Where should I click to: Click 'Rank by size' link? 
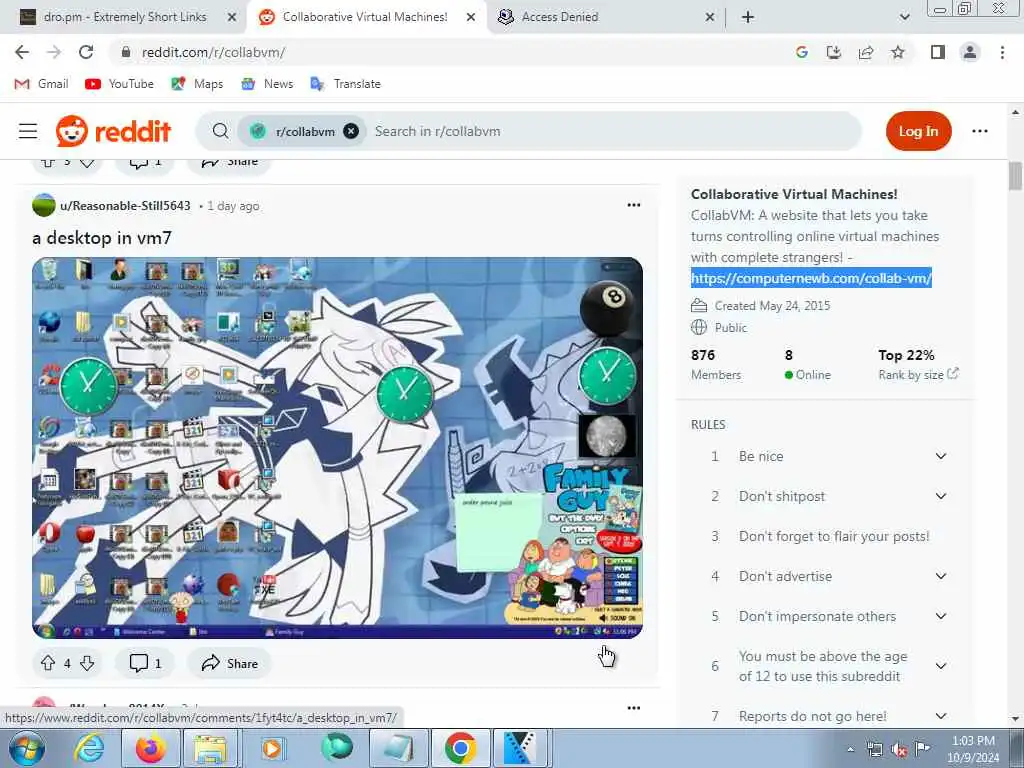pyautogui.click(x=918, y=374)
